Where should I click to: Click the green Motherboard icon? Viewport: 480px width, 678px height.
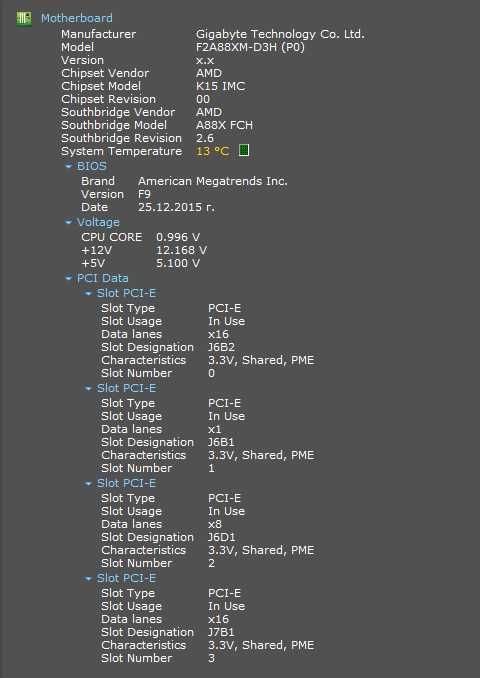pos(24,19)
